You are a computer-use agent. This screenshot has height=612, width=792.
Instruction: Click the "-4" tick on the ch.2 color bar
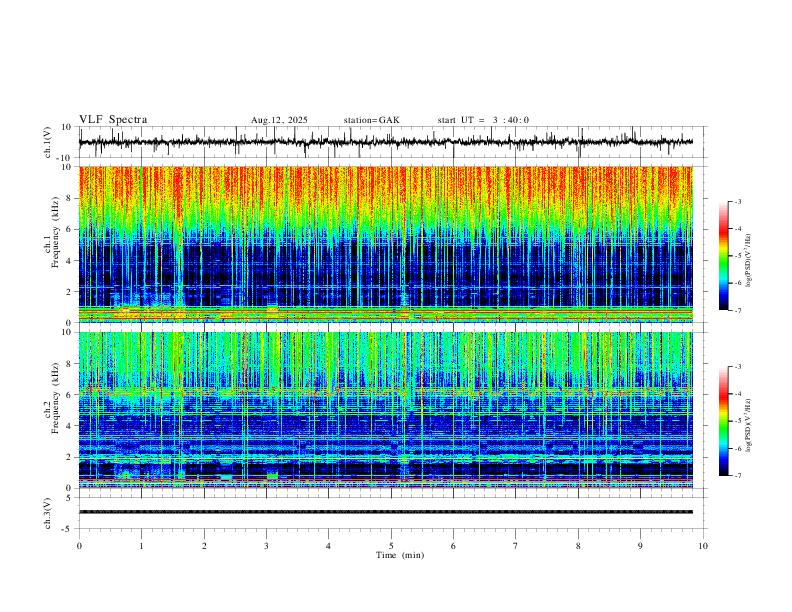pos(737,394)
